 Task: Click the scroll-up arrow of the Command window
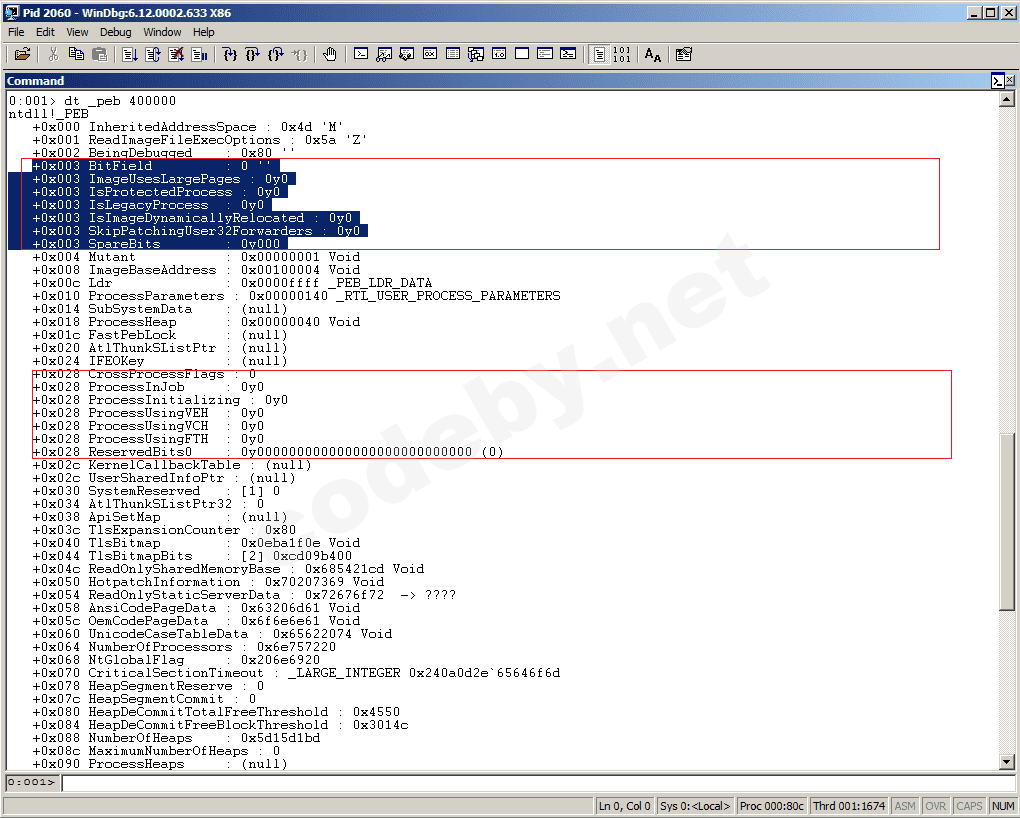[1007, 99]
